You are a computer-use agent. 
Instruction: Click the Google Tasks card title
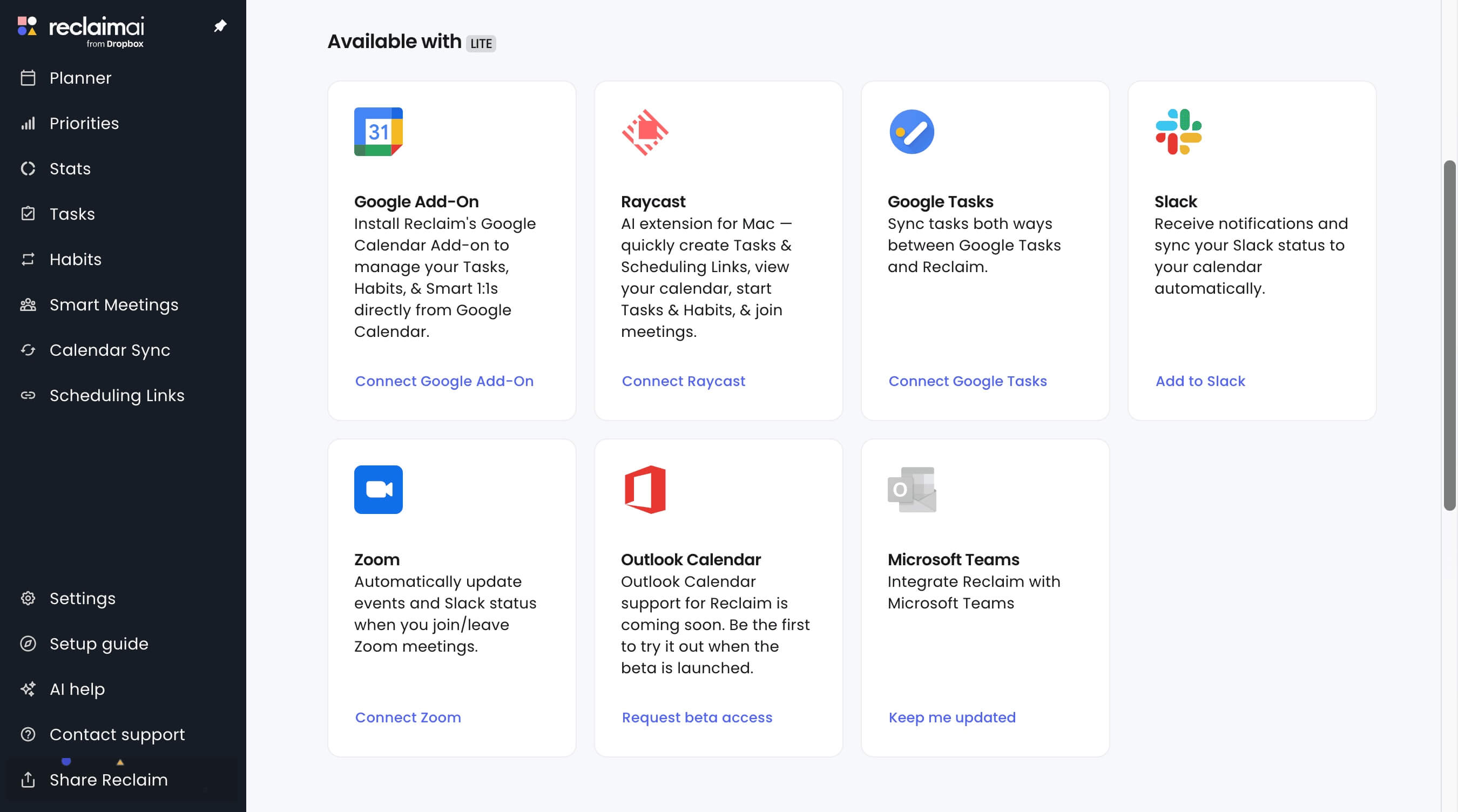click(940, 201)
